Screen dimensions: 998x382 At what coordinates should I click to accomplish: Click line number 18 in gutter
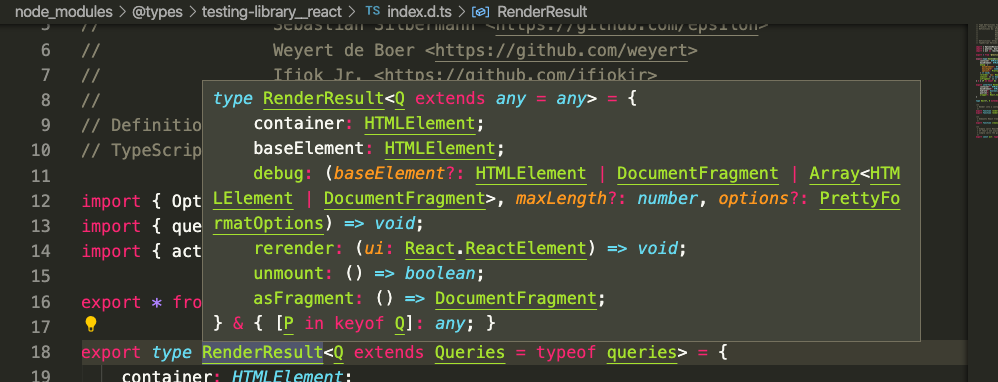[41, 352]
